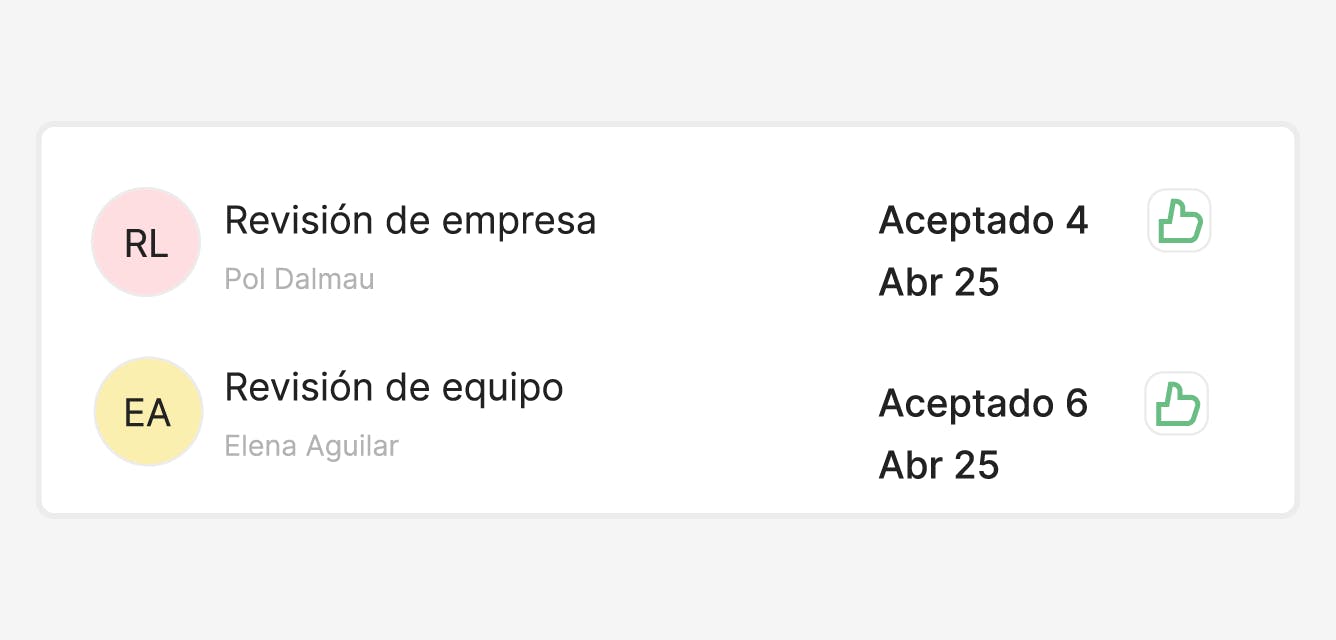Image resolution: width=1336 pixels, height=640 pixels.
Task: Click the letters RL inside the avatar
Action: click(x=146, y=243)
